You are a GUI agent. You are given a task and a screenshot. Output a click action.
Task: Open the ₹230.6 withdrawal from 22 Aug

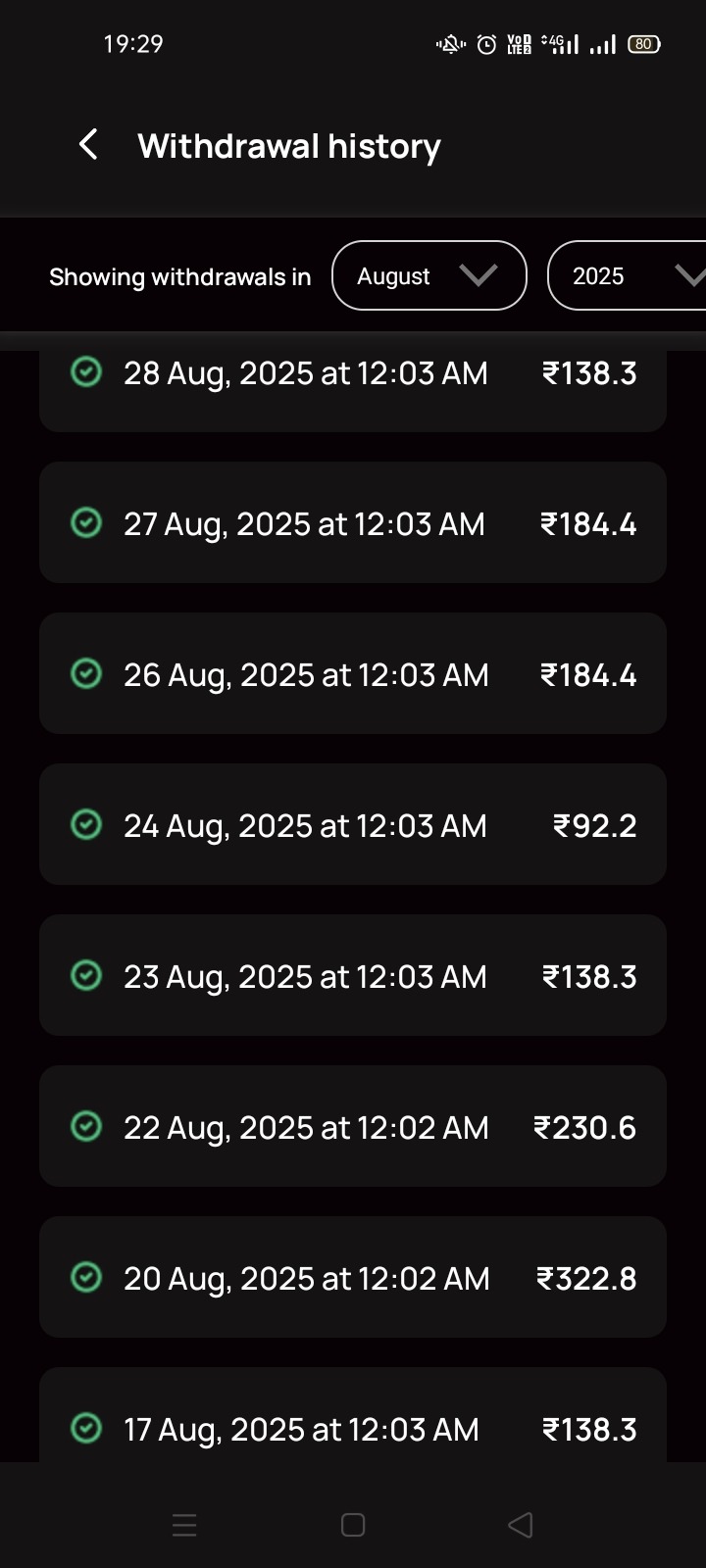[x=584, y=1128]
